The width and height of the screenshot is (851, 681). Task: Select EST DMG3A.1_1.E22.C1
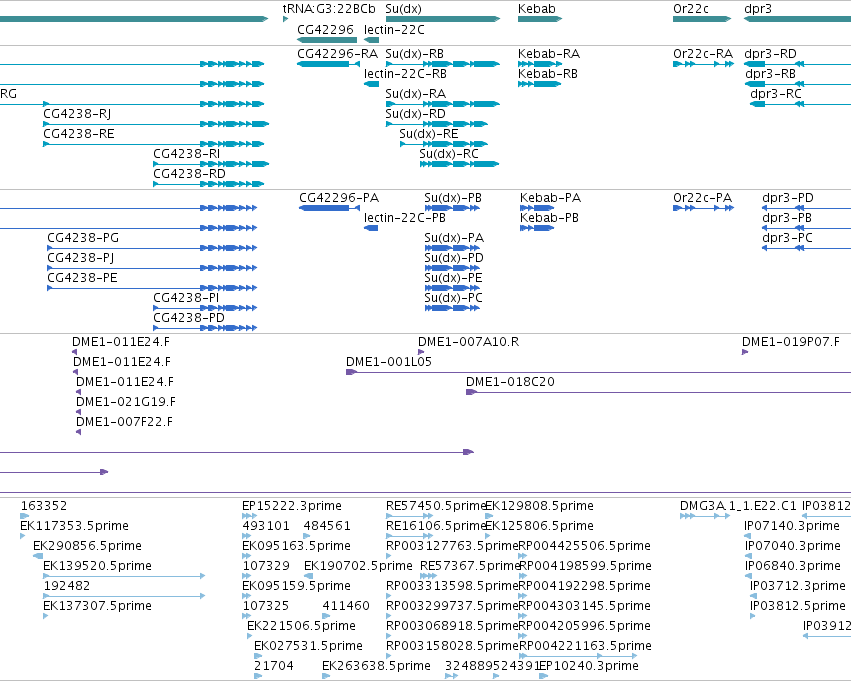coord(705,516)
